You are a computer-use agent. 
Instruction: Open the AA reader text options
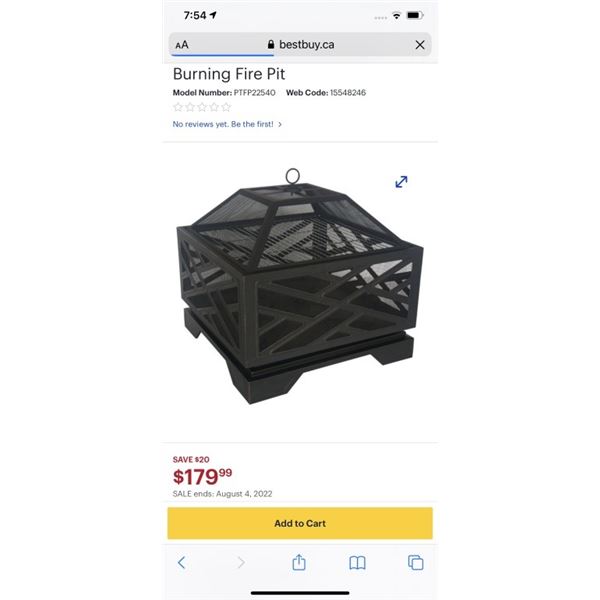[182, 45]
